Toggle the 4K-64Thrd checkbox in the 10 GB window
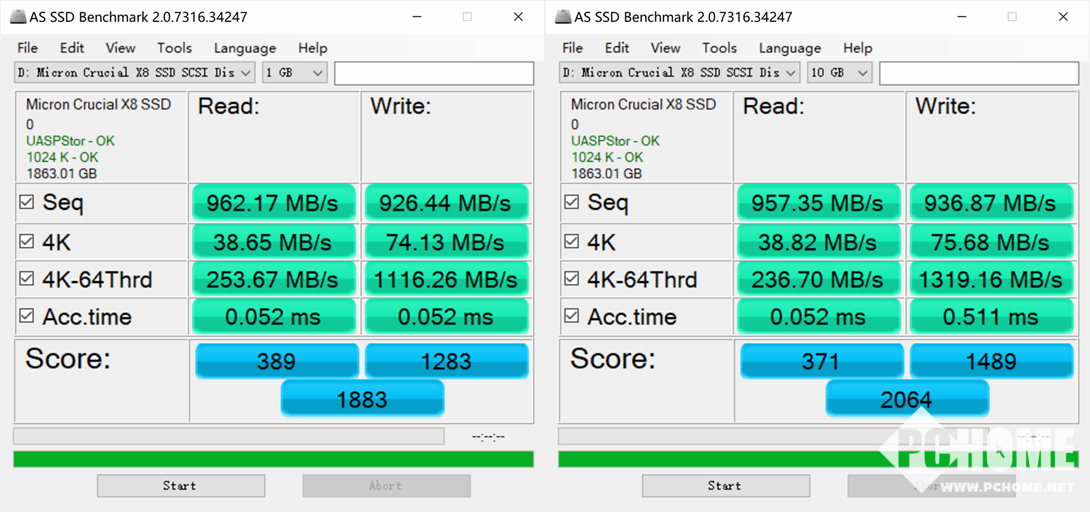The image size is (1090, 512). coord(572,280)
